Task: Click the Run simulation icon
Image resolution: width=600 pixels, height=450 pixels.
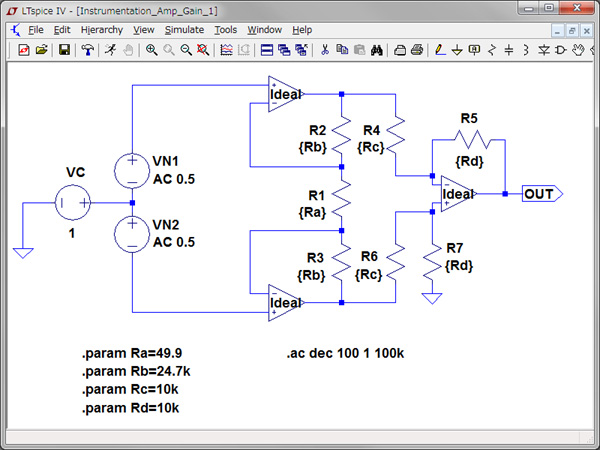Action: pyautogui.click(x=111, y=49)
